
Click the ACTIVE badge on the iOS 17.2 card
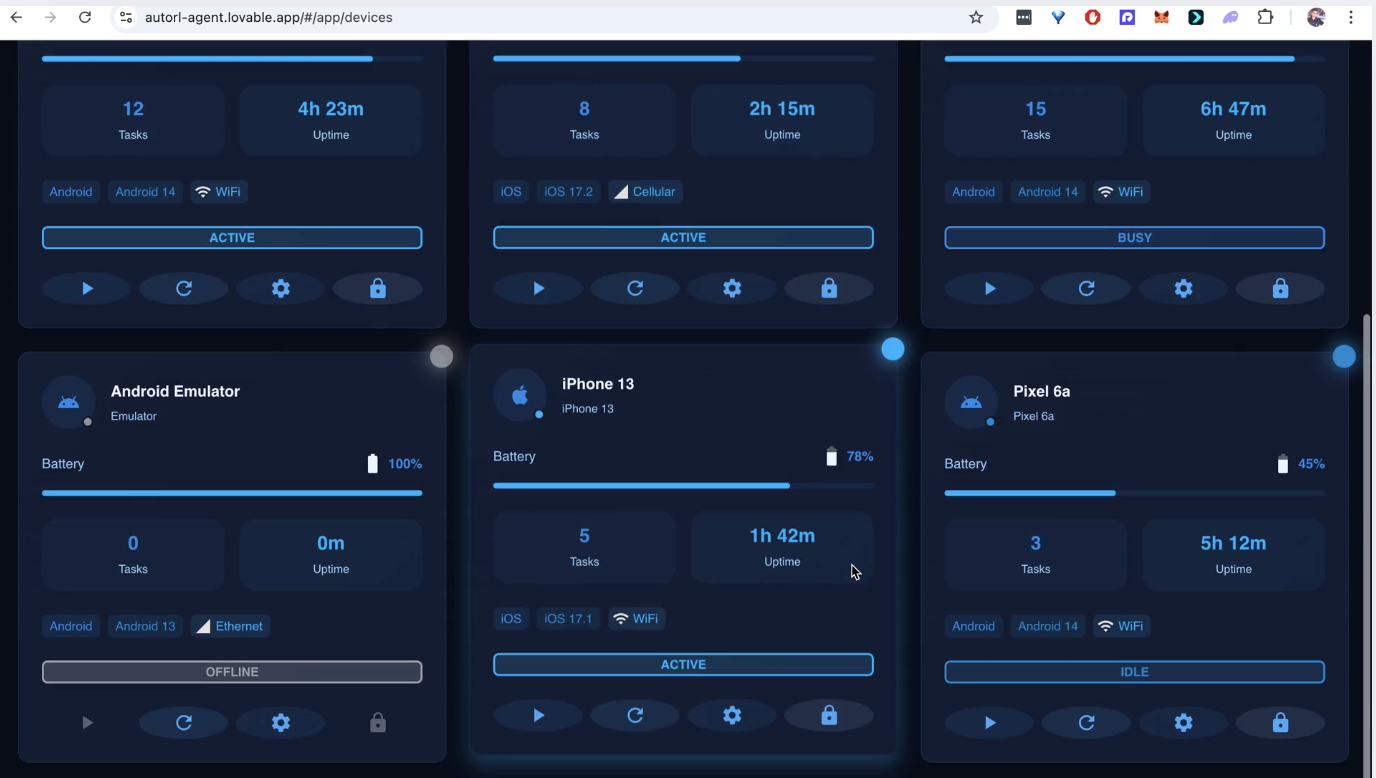pyautogui.click(x=683, y=238)
